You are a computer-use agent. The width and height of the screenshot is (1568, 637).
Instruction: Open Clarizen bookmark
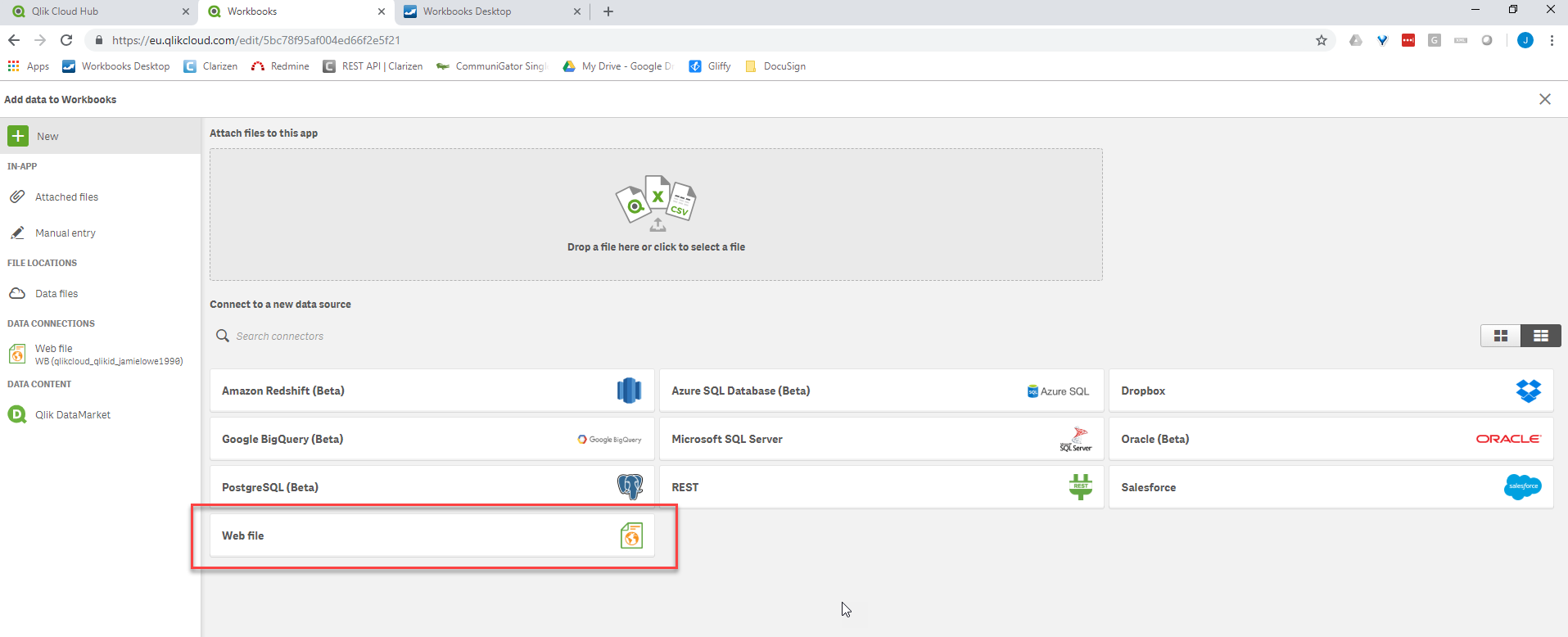click(x=210, y=66)
